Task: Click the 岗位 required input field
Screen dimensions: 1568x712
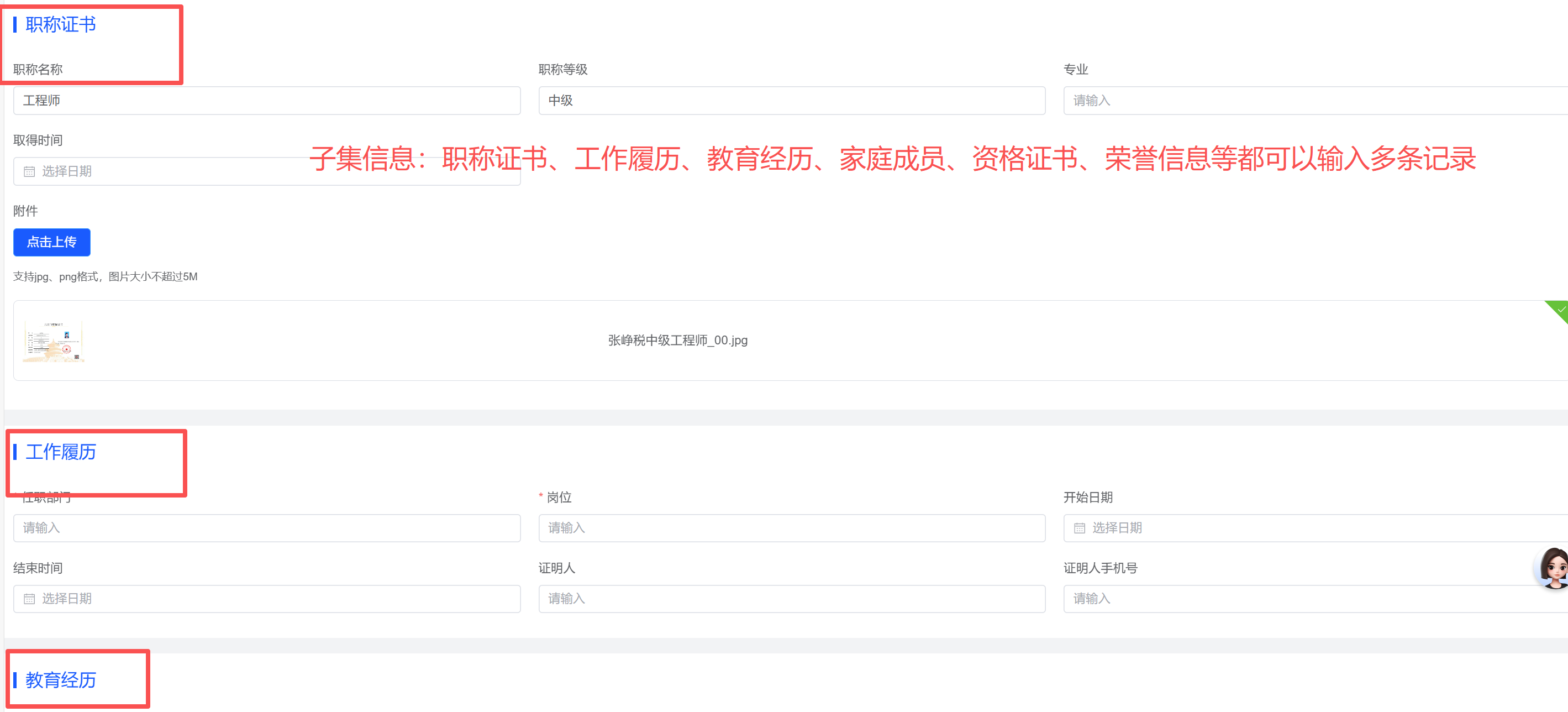Action: click(791, 528)
